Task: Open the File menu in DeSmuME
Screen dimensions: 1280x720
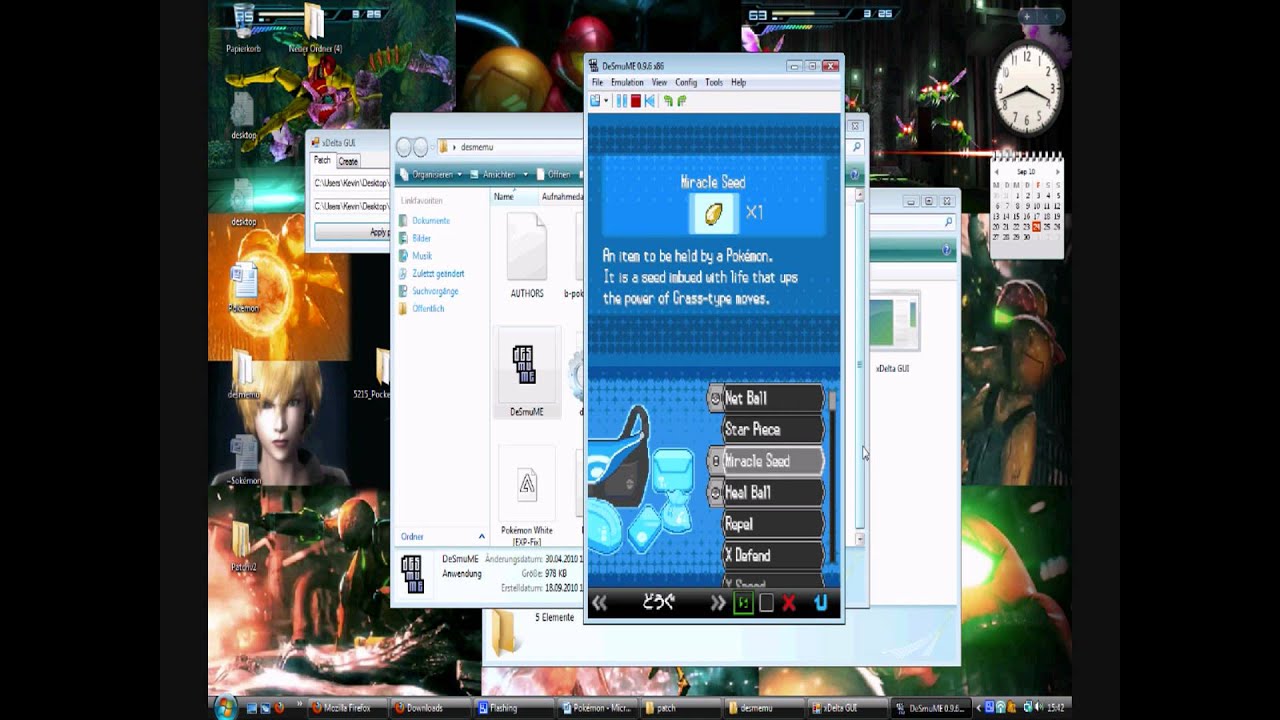Action: coord(597,82)
